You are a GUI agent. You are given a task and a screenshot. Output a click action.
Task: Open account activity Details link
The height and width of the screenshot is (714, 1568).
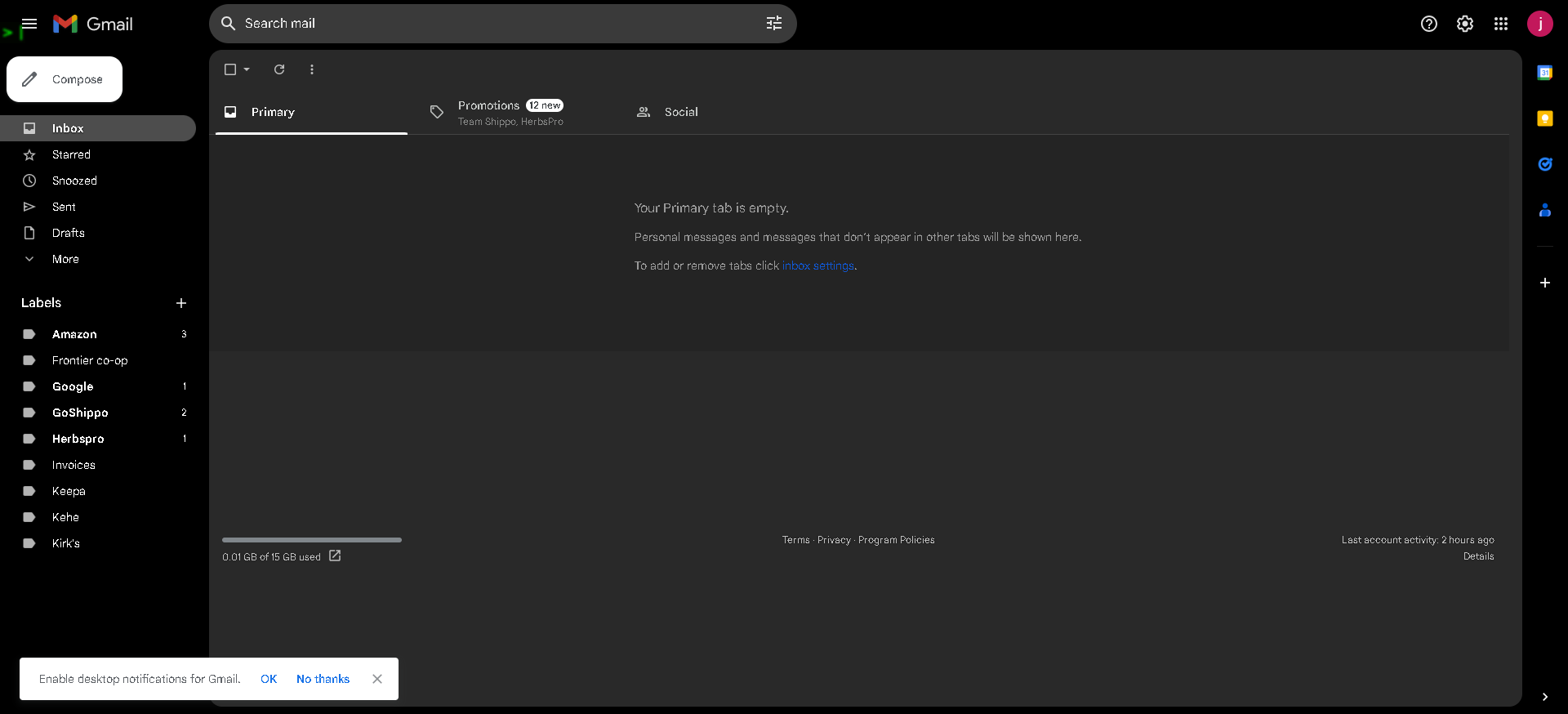click(1478, 556)
